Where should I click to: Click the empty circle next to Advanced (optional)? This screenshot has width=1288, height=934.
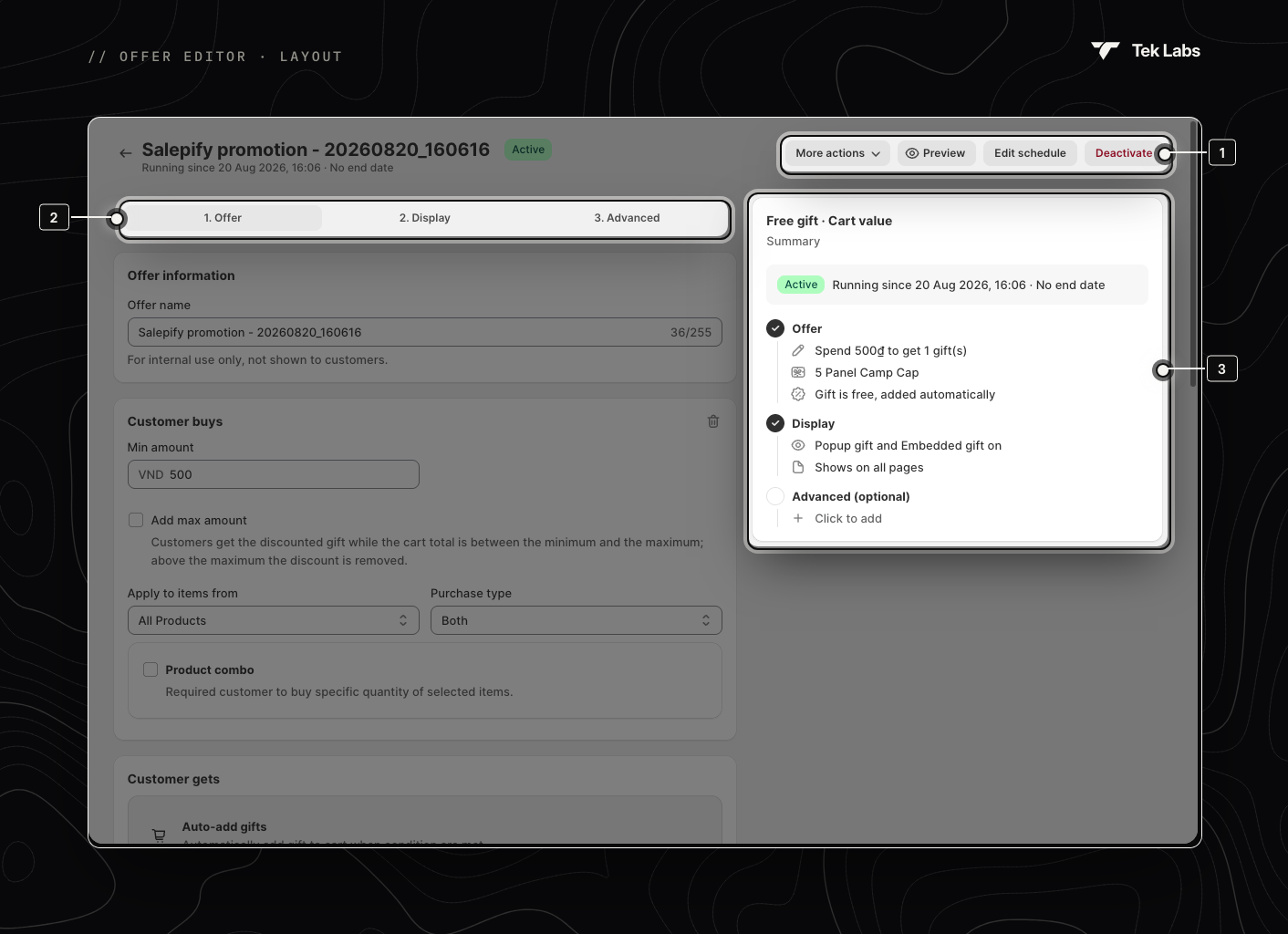tap(775, 496)
